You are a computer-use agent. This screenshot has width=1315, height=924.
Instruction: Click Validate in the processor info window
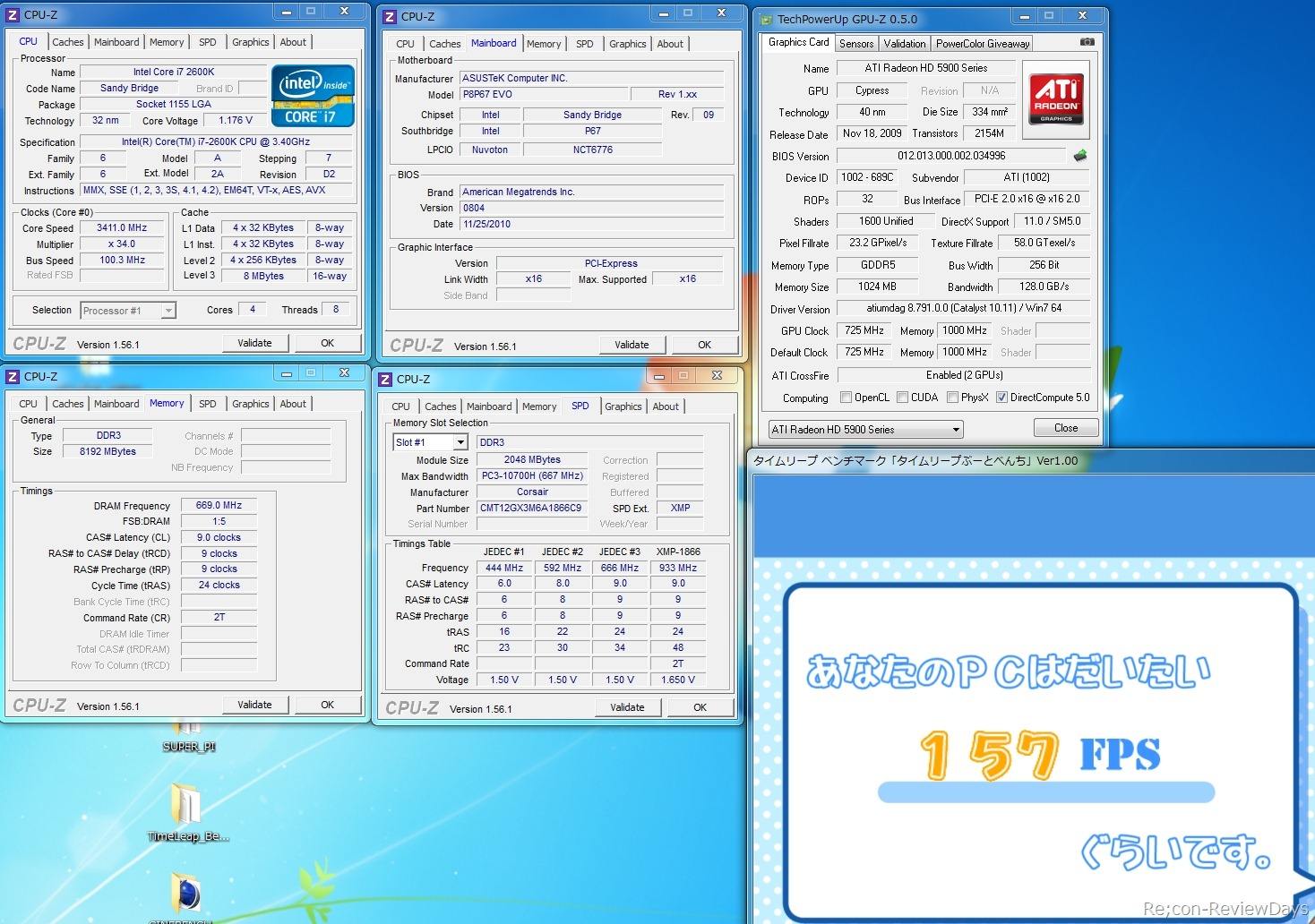pos(254,343)
